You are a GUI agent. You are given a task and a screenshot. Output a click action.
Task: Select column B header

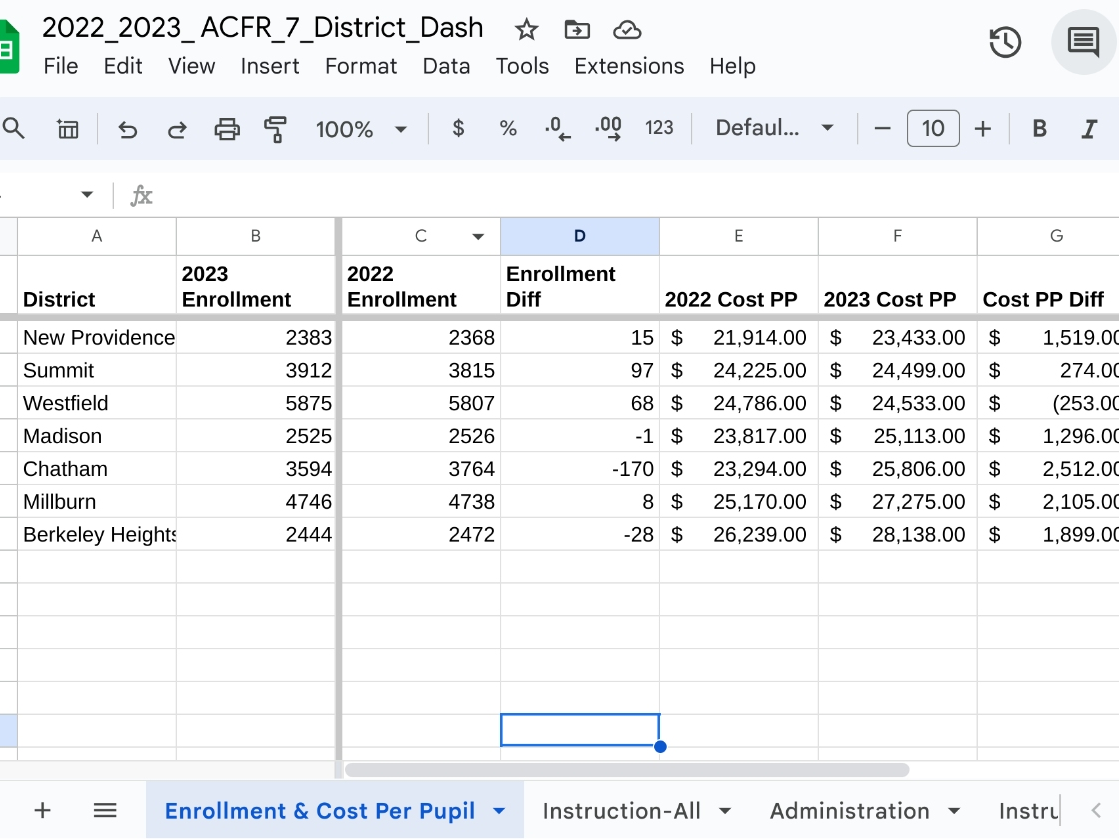tap(255, 236)
